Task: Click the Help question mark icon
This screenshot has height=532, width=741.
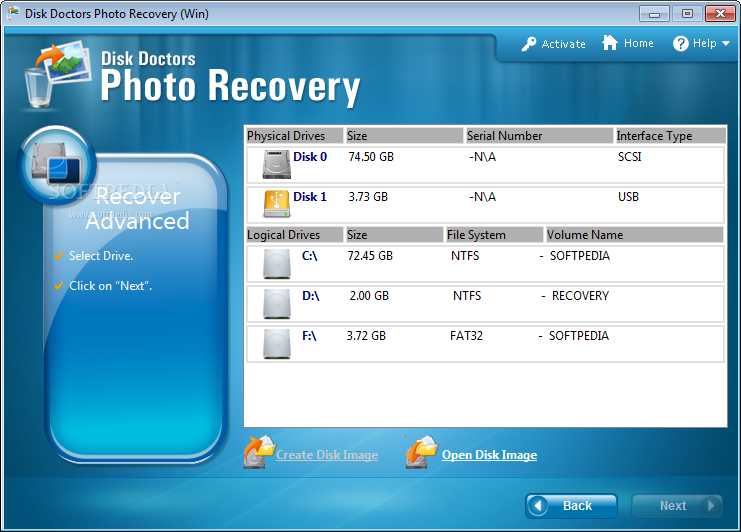Action: pos(681,43)
